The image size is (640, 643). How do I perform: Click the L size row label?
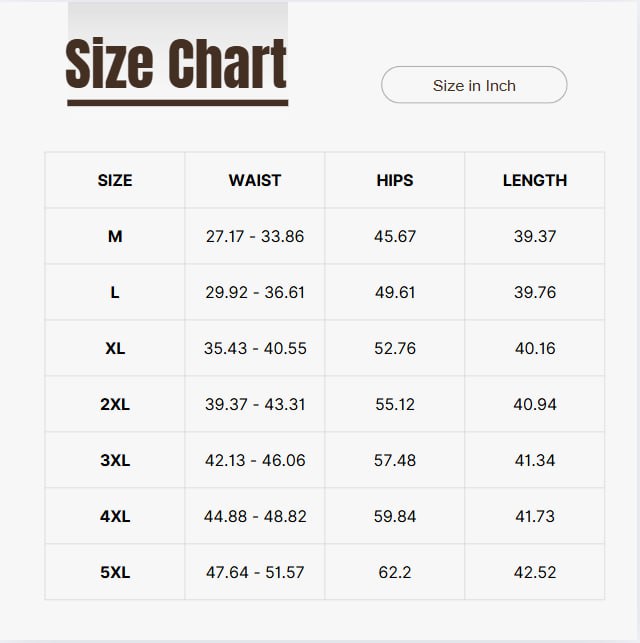pyautogui.click(x=115, y=293)
